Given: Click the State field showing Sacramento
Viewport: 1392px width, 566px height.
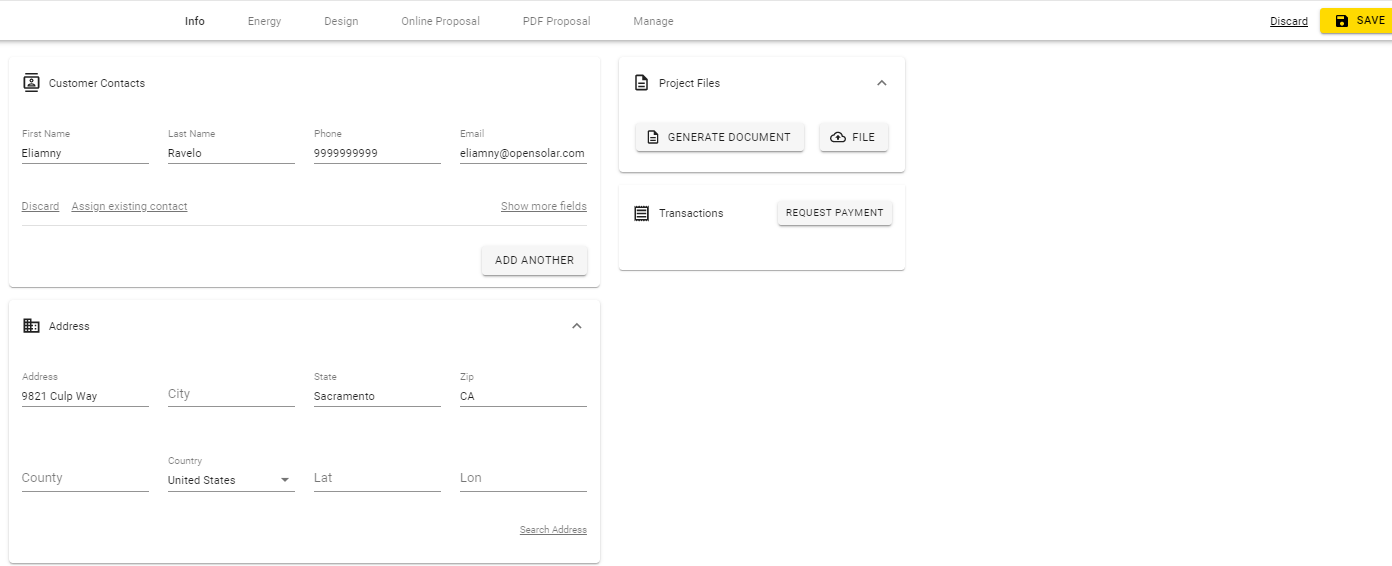Looking at the screenshot, I should pos(377,396).
